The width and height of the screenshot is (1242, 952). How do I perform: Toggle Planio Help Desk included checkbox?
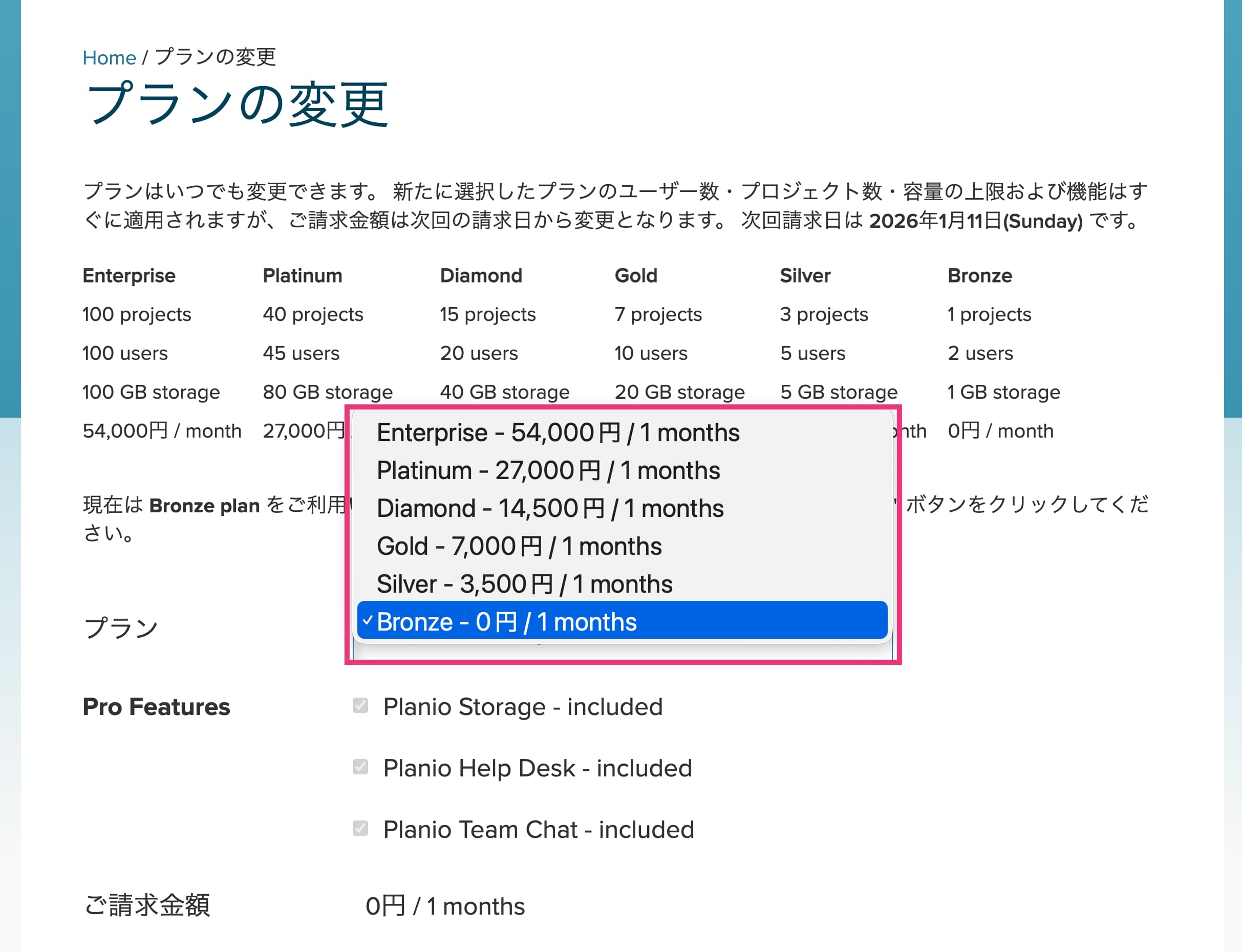point(360,767)
